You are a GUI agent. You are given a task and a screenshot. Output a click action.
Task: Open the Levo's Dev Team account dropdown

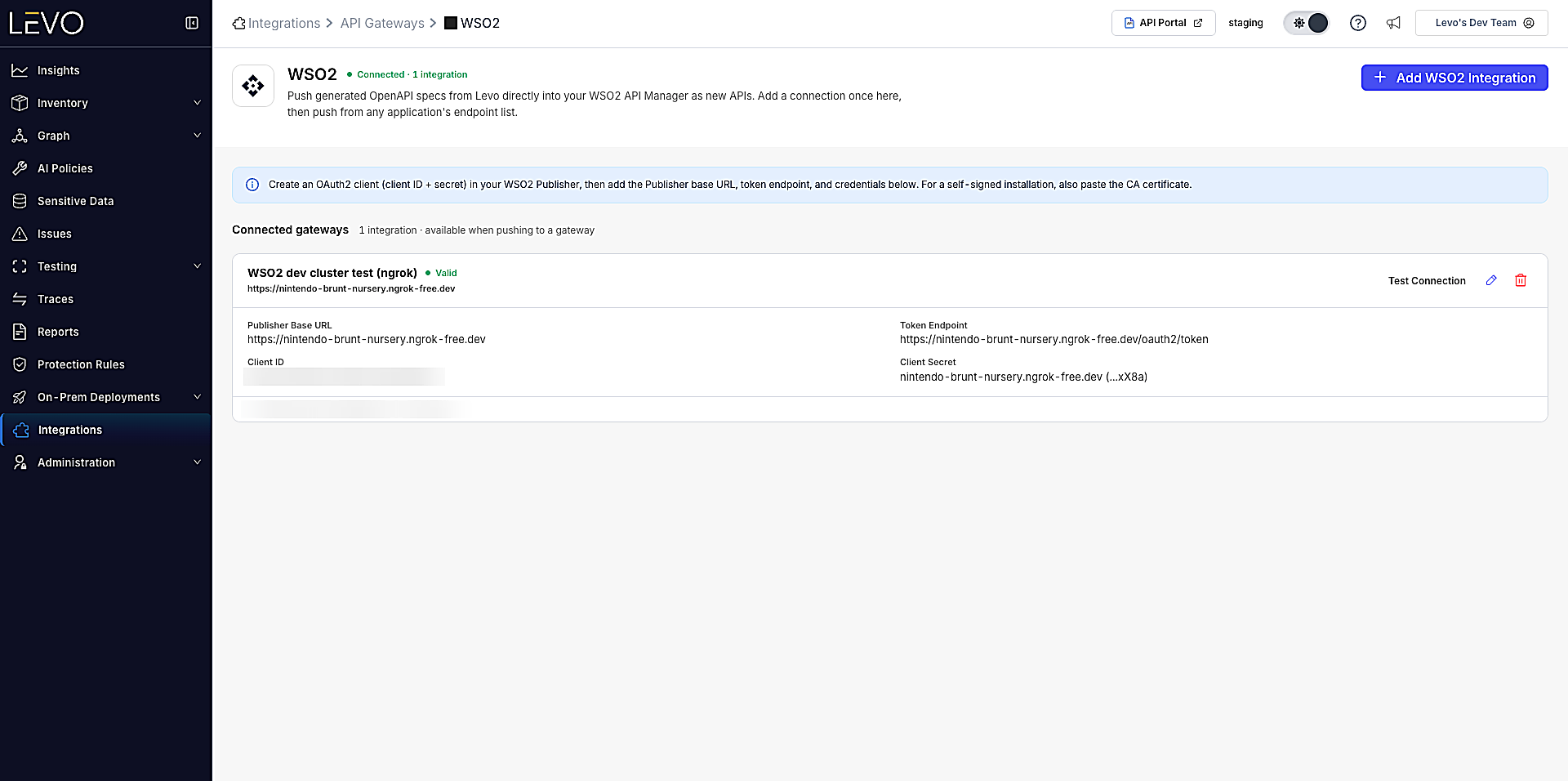[x=1481, y=23]
